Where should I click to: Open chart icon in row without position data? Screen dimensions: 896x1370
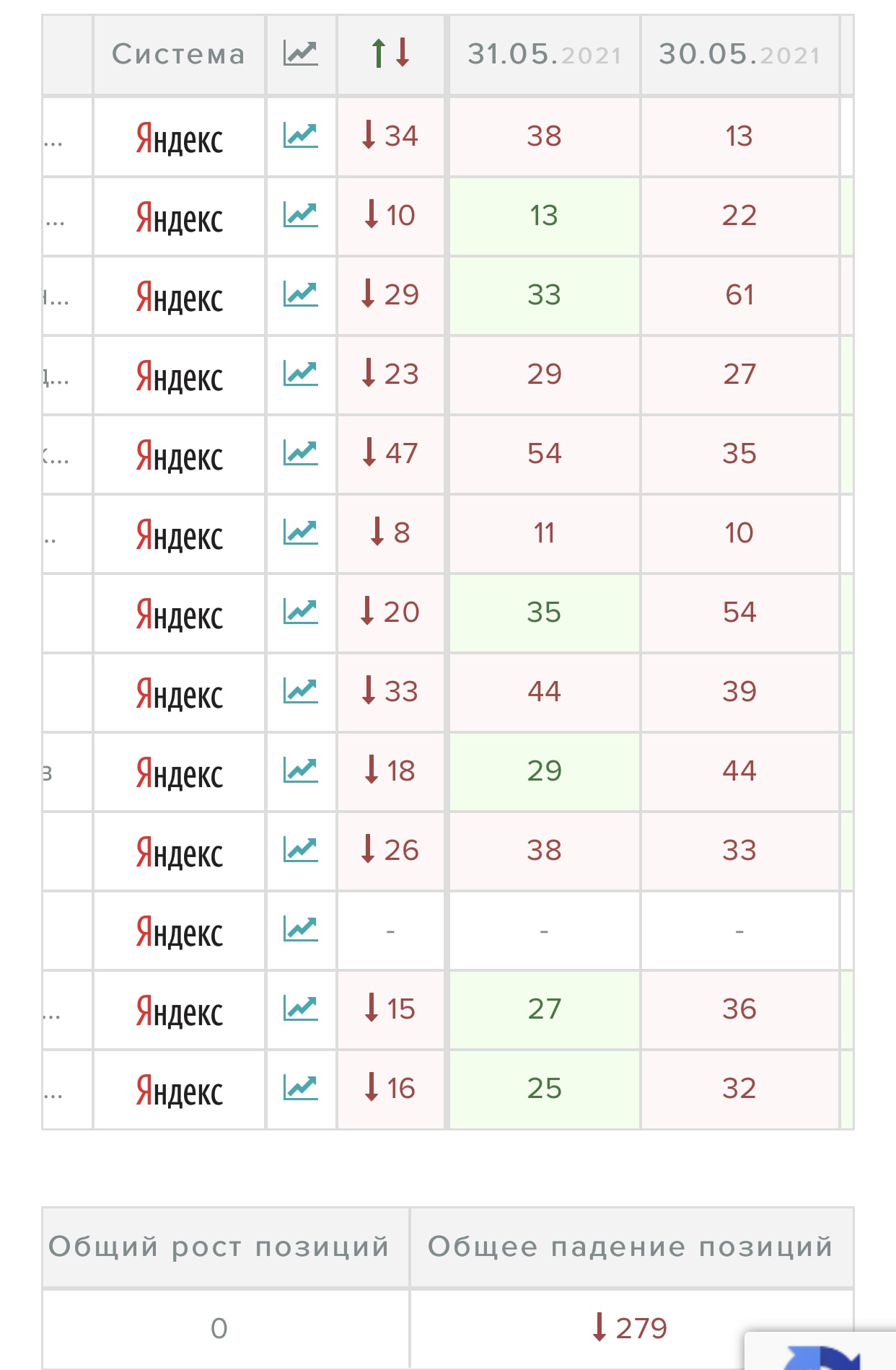(x=300, y=929)
